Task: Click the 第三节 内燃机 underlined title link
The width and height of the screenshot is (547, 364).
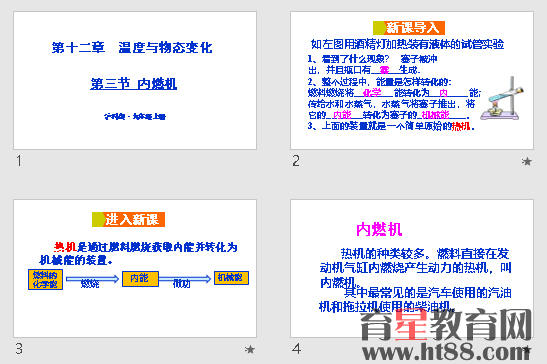Action: coord(134,84)
